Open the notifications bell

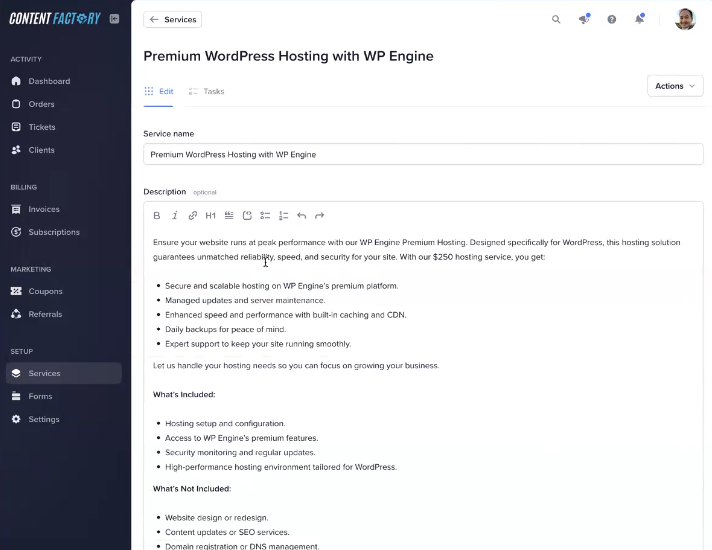point(639,19)
